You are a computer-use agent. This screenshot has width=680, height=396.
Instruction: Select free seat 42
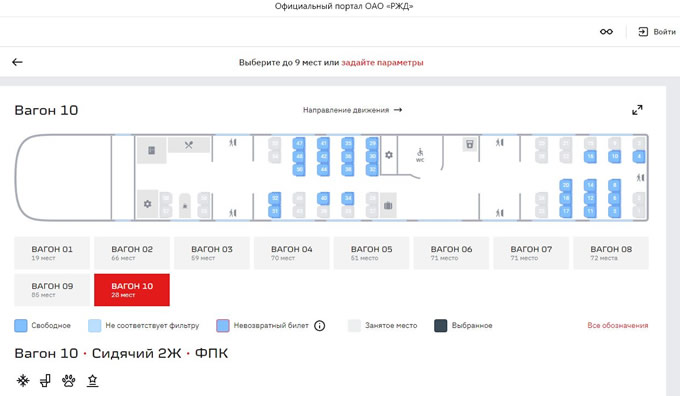point(324,156)
